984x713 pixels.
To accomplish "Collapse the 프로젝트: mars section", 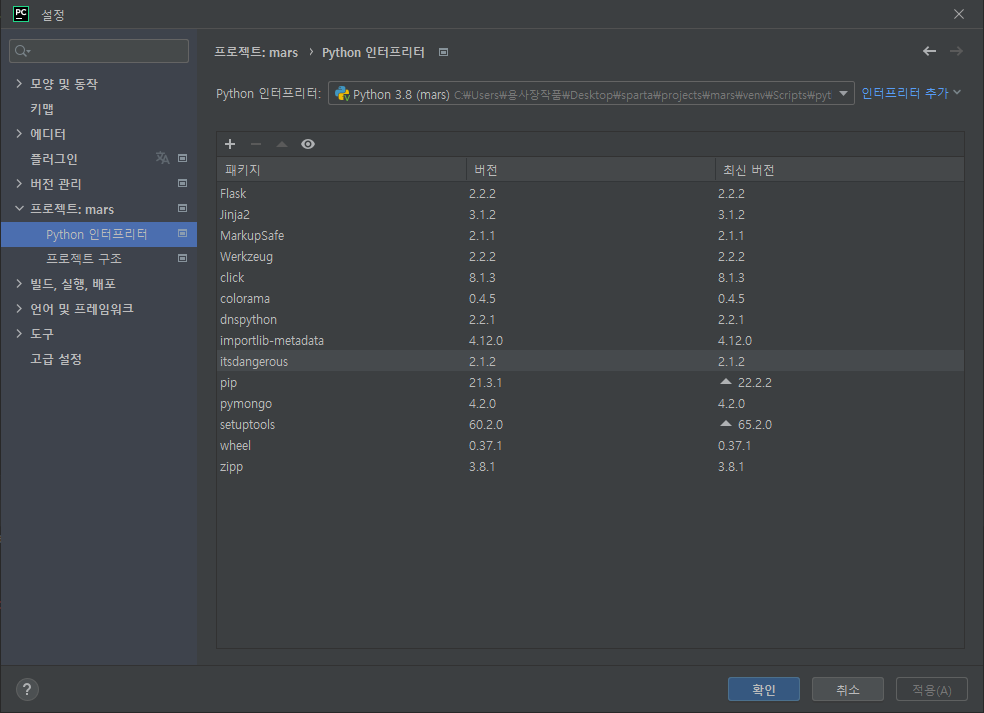I will click(x=19, y=208).
